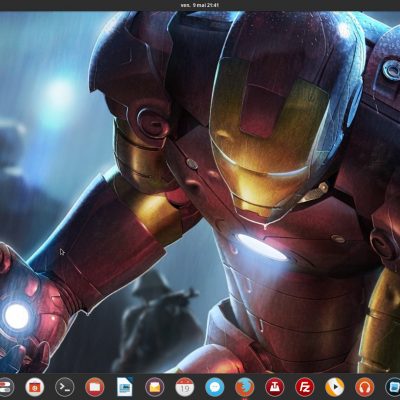Open the Files folder manager icon

click(95, 387)
